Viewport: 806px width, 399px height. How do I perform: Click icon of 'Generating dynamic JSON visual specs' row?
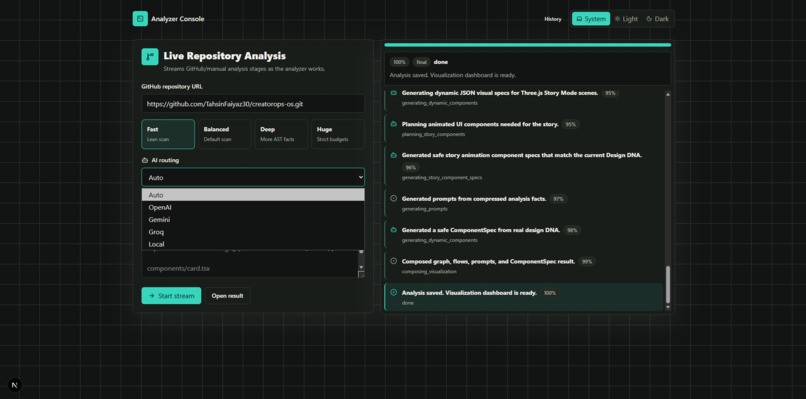[394, 93]
